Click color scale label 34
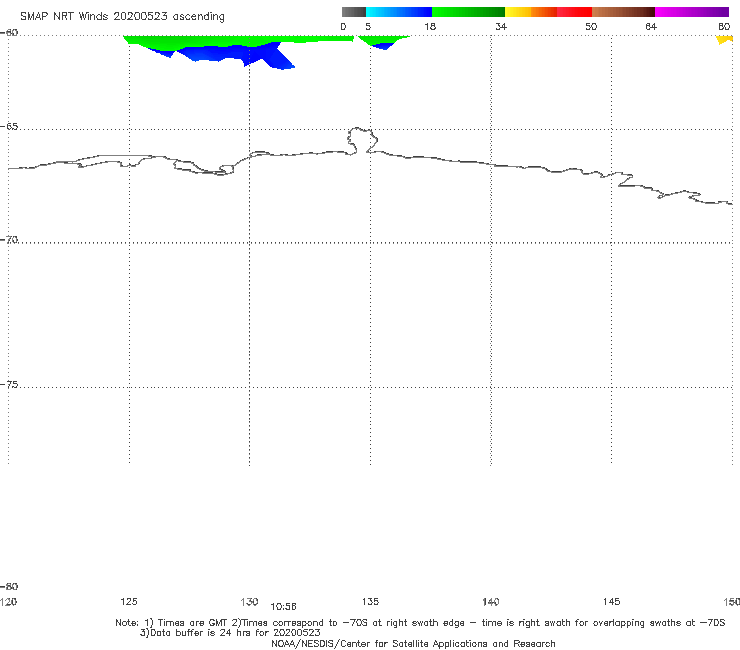Viewport: 740px width, 650px height. (x=501, y=27)
